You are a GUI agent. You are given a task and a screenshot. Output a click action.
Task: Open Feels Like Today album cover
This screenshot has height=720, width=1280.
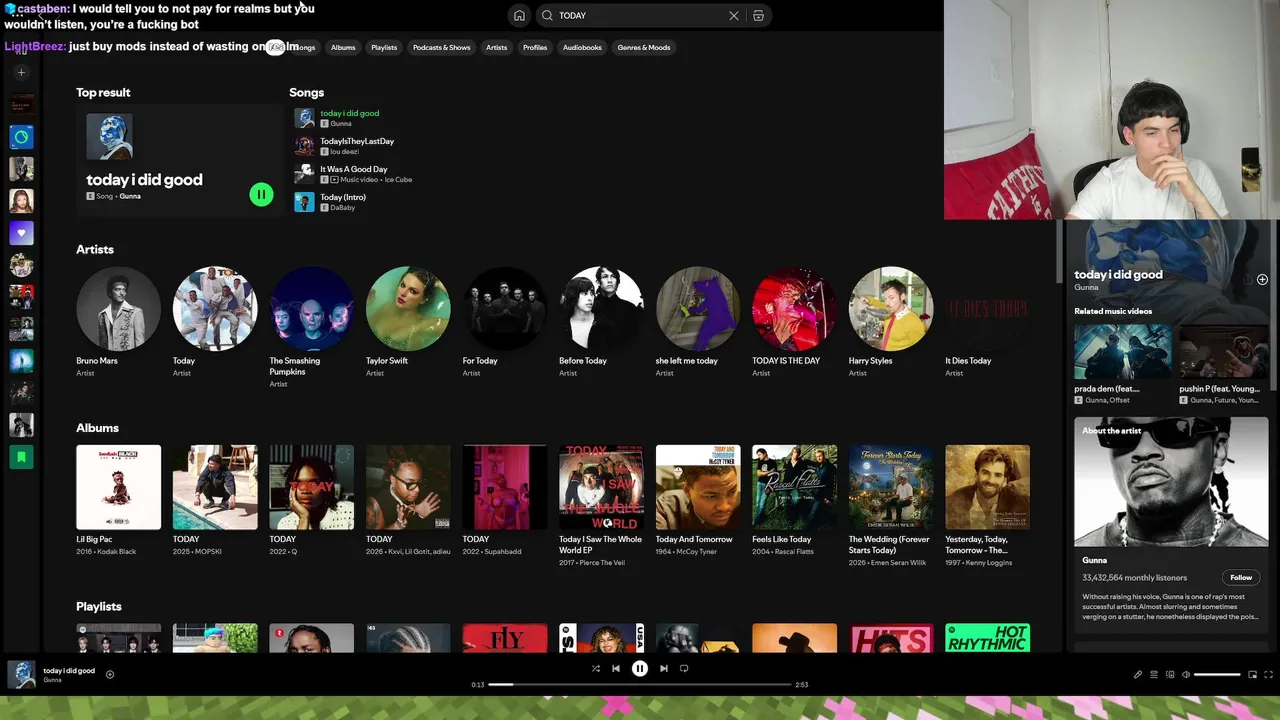(x=794, y=487)
